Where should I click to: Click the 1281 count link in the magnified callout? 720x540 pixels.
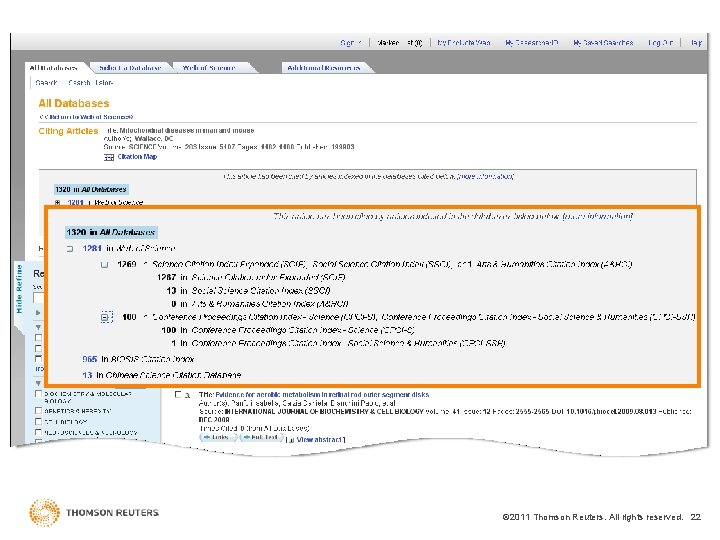pos(92,248)
